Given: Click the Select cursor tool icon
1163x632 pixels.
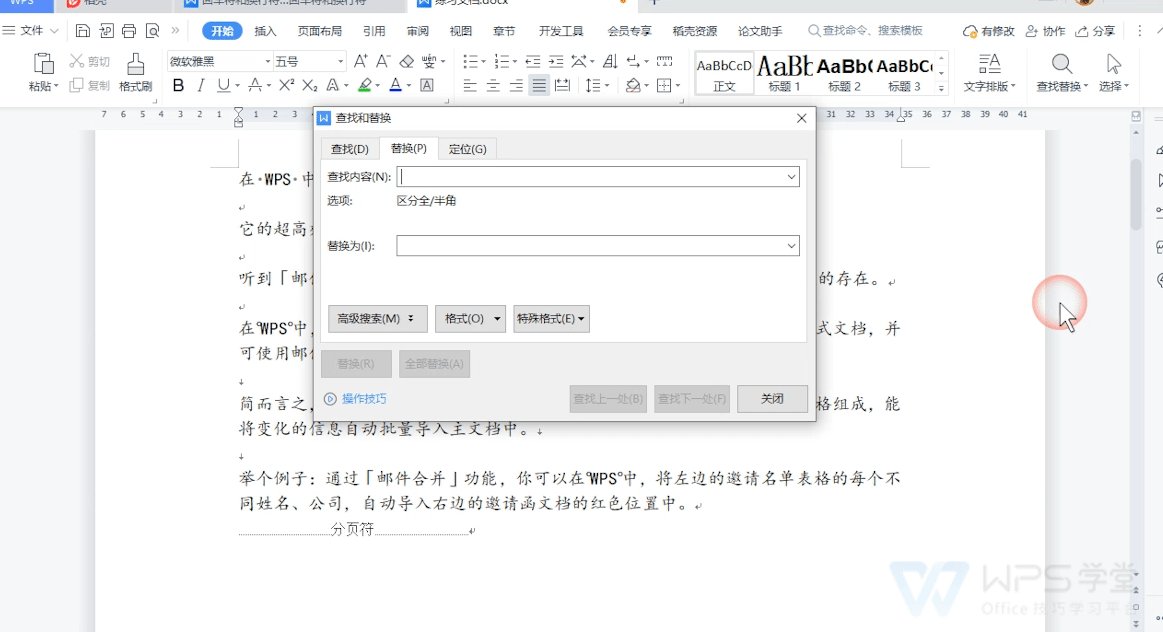Looking at the screenshot, I should (x=1113, y=64).
